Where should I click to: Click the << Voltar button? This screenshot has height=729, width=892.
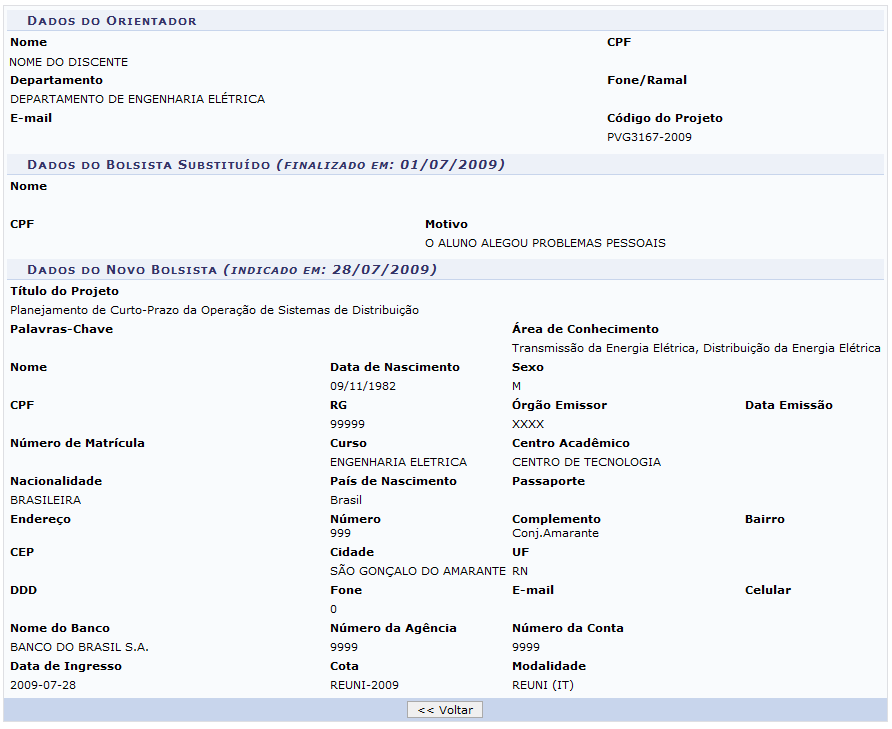click(x=445, y=710)
